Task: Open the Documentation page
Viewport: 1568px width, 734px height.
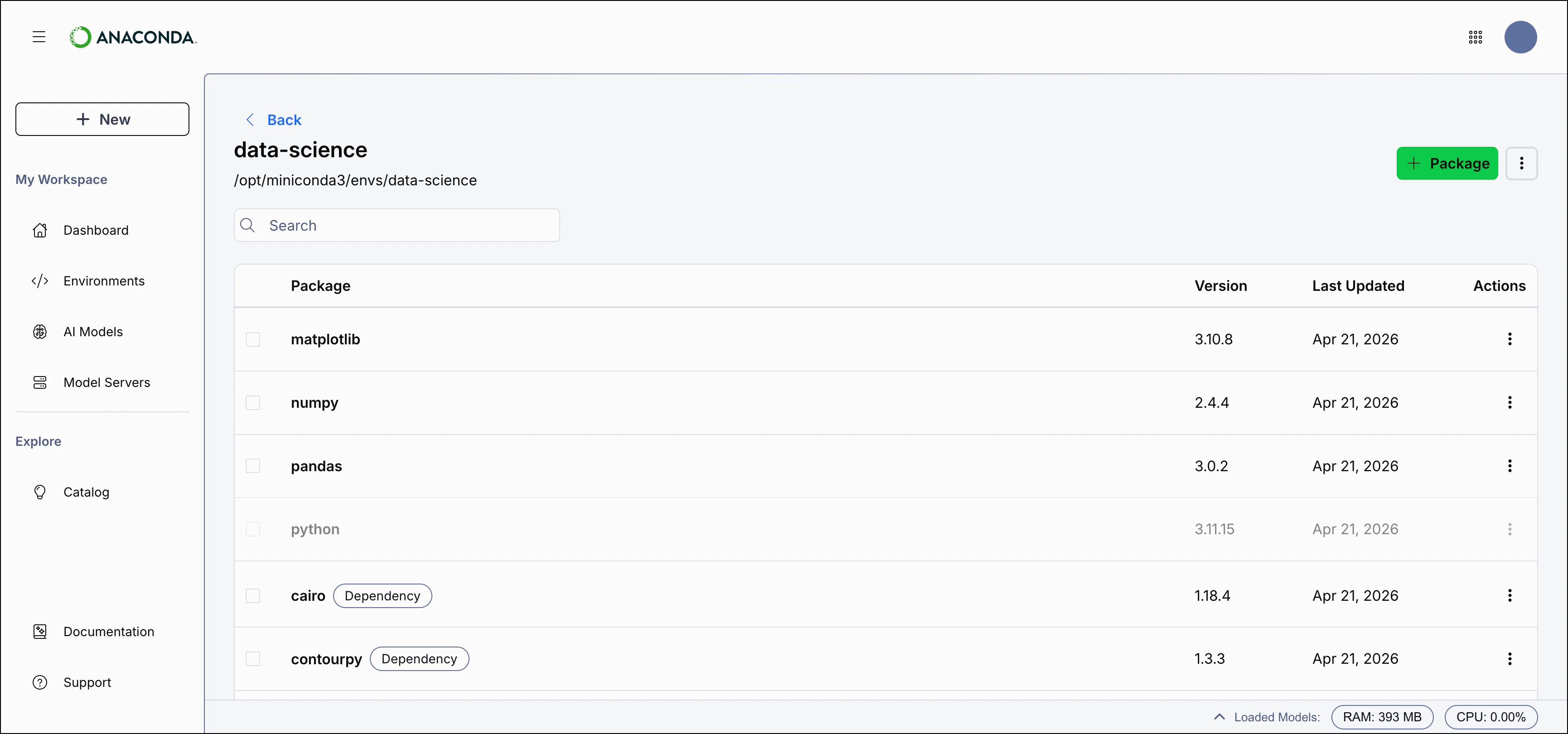Action: [108, 631]
